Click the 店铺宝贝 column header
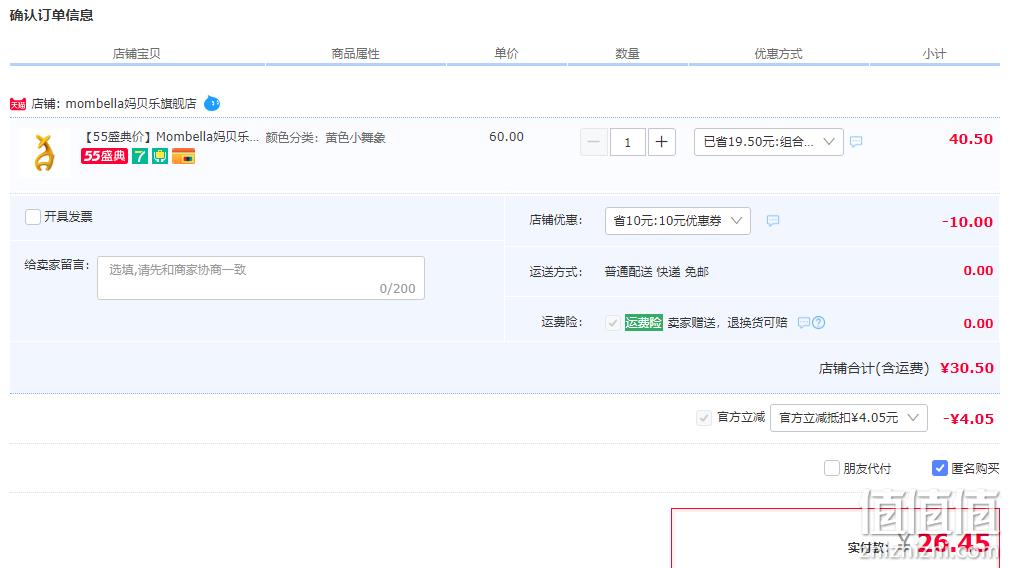The width and height of the screenshot is (1009, 568). tap(136, 53)
